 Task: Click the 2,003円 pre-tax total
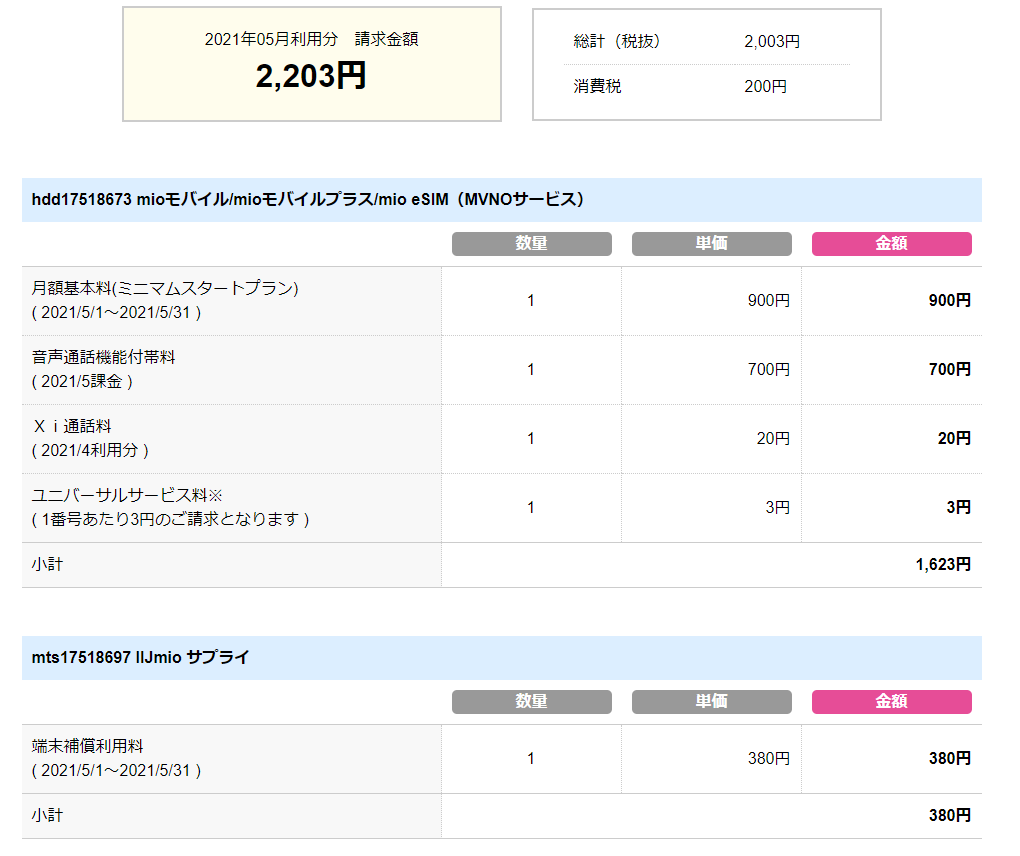pyautogui.click(x=772, y=41)
